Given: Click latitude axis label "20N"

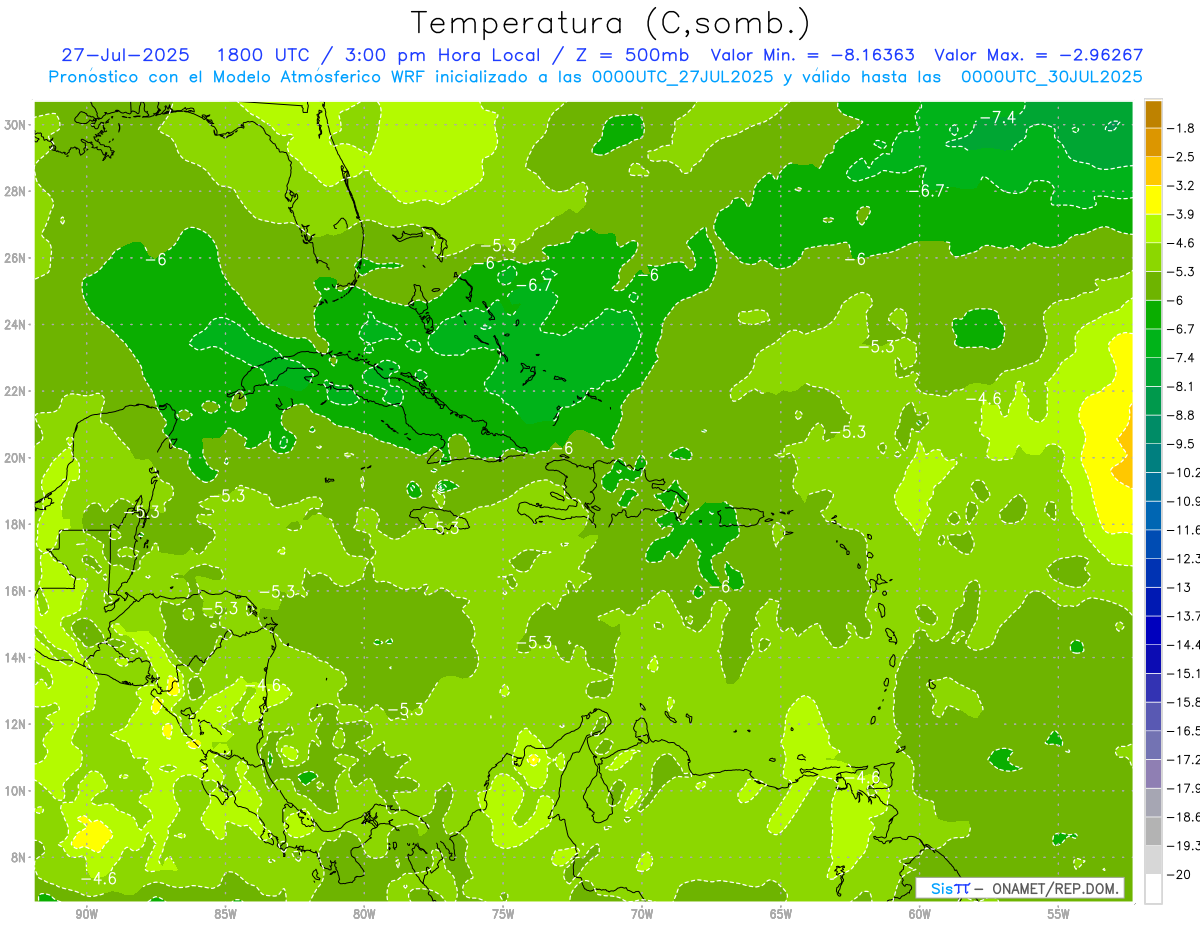Looking at the screenshot, I should 17,458.
